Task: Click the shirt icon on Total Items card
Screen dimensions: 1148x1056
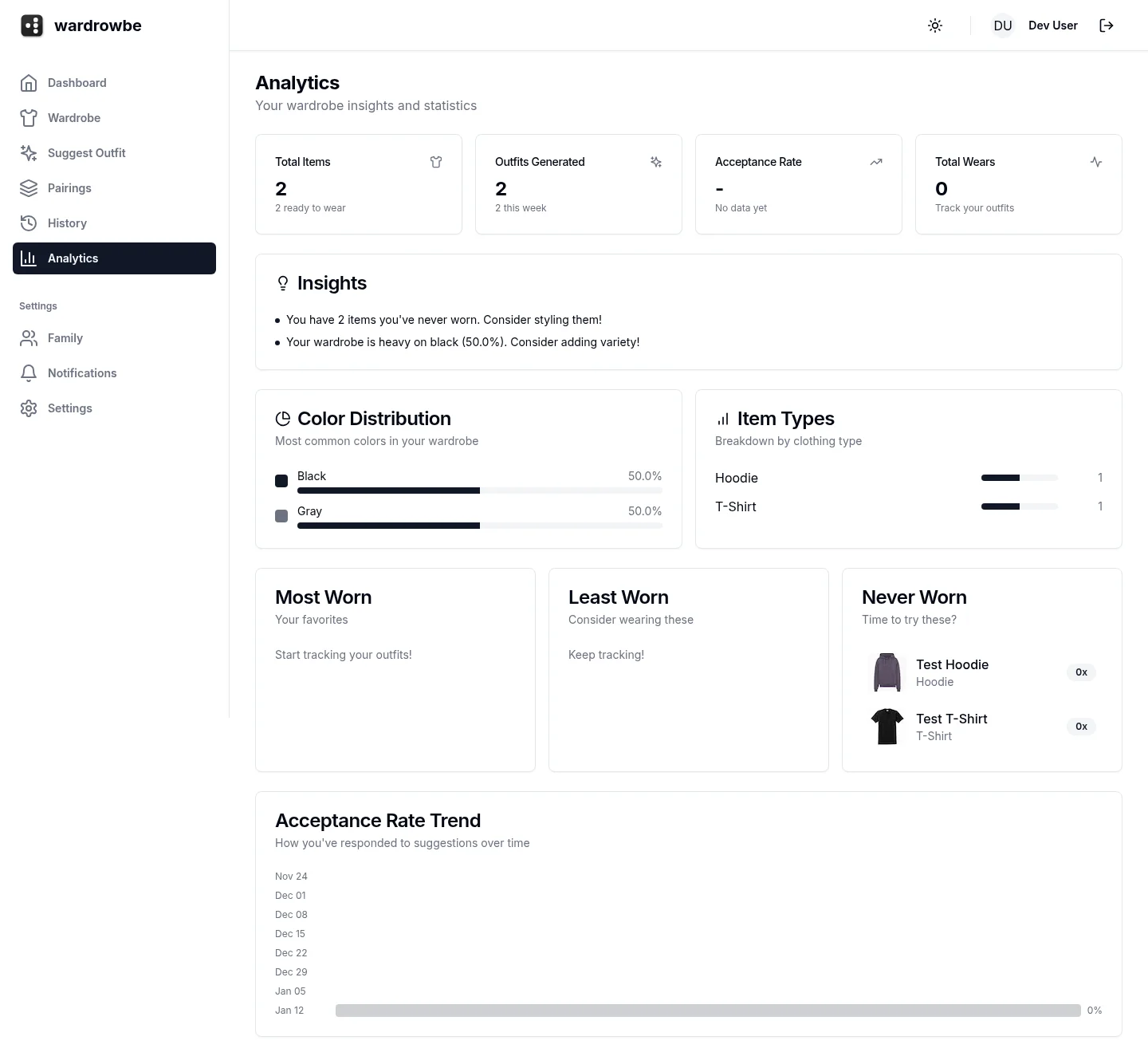Action: (436, 162)
